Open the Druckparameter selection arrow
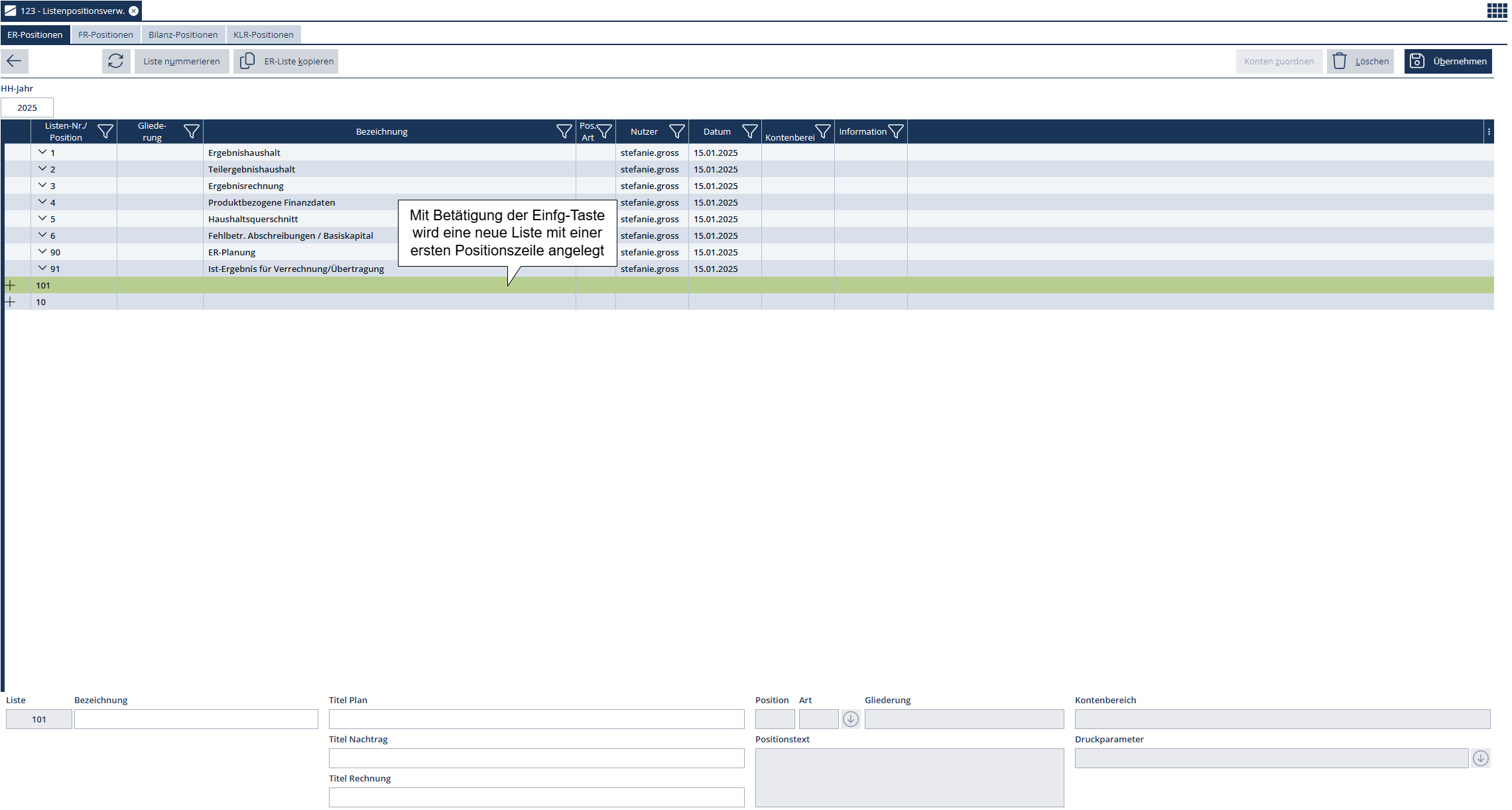Viewport: 1512px width, 810px height. [x=1480, y=758]
